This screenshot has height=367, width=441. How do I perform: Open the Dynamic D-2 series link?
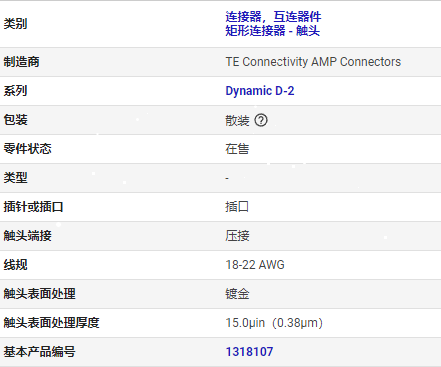(260, 91)
